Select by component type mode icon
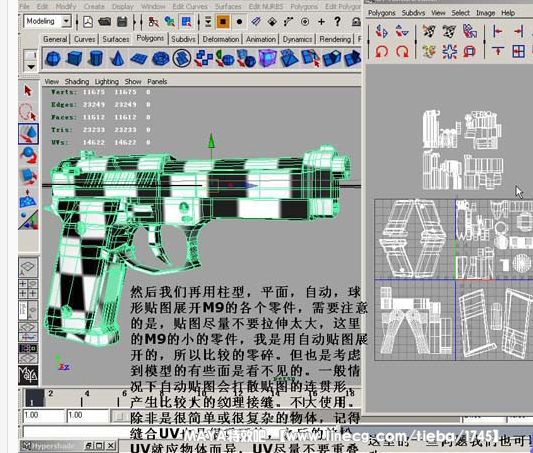The image size is (533, 453). [x=187, y=22]
